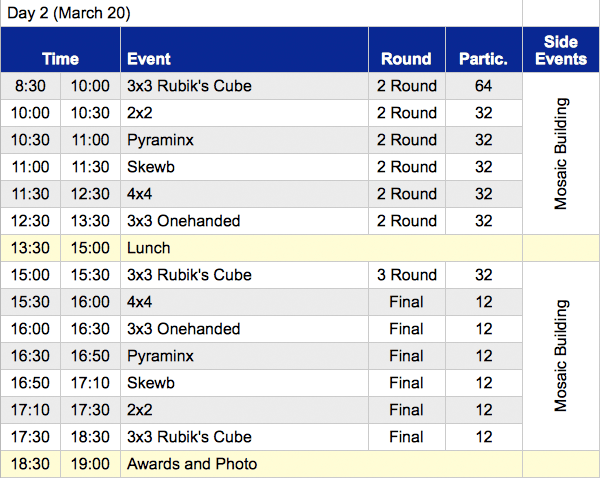
Task: Select the 8:30 start time cell
Action: click(x=30, y=86)
